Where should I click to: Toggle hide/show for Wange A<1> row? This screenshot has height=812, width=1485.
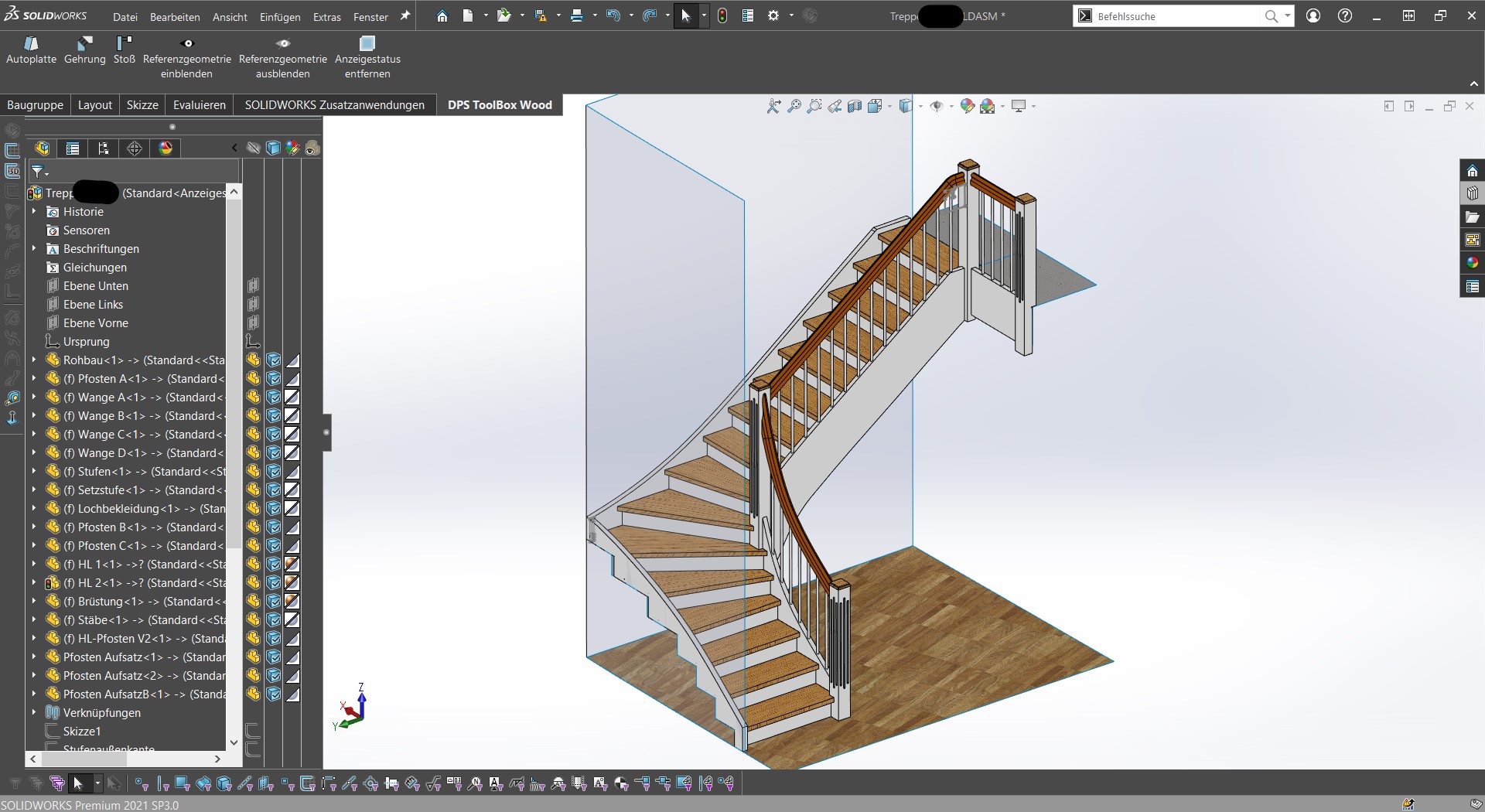coord(253,397)
